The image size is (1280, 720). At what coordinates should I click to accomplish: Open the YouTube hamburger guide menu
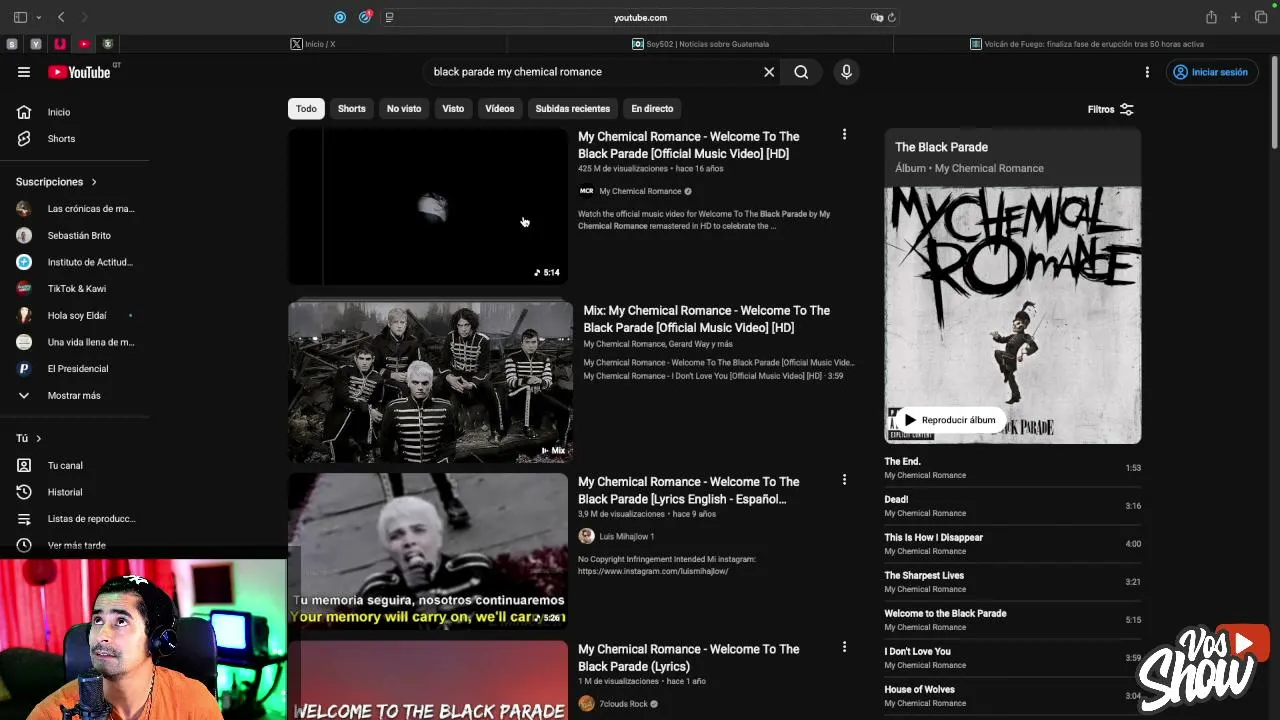coord(24,72)
